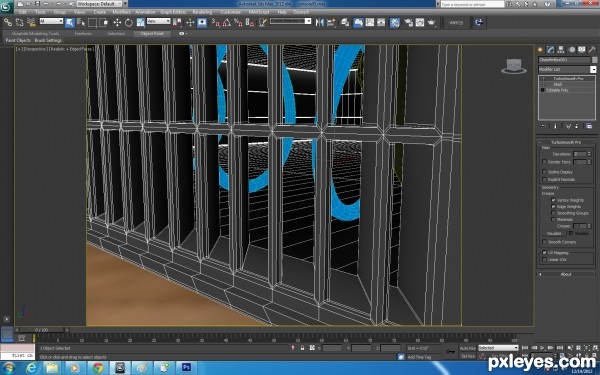
Task: Select the Freeform ribbon tab
Action: tap(83, 34)
